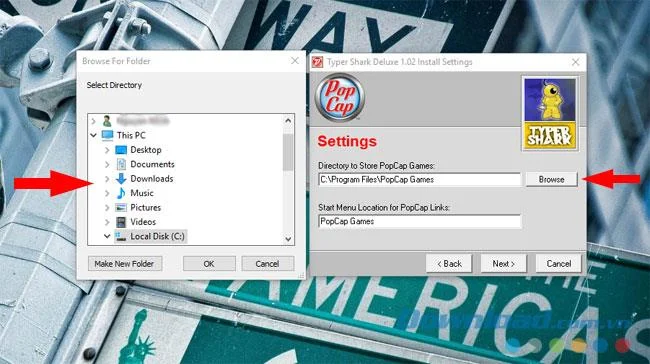Click folder tree scrollbar up arrow
Screen dimensions: 650x364
click(x=288, y=121)
